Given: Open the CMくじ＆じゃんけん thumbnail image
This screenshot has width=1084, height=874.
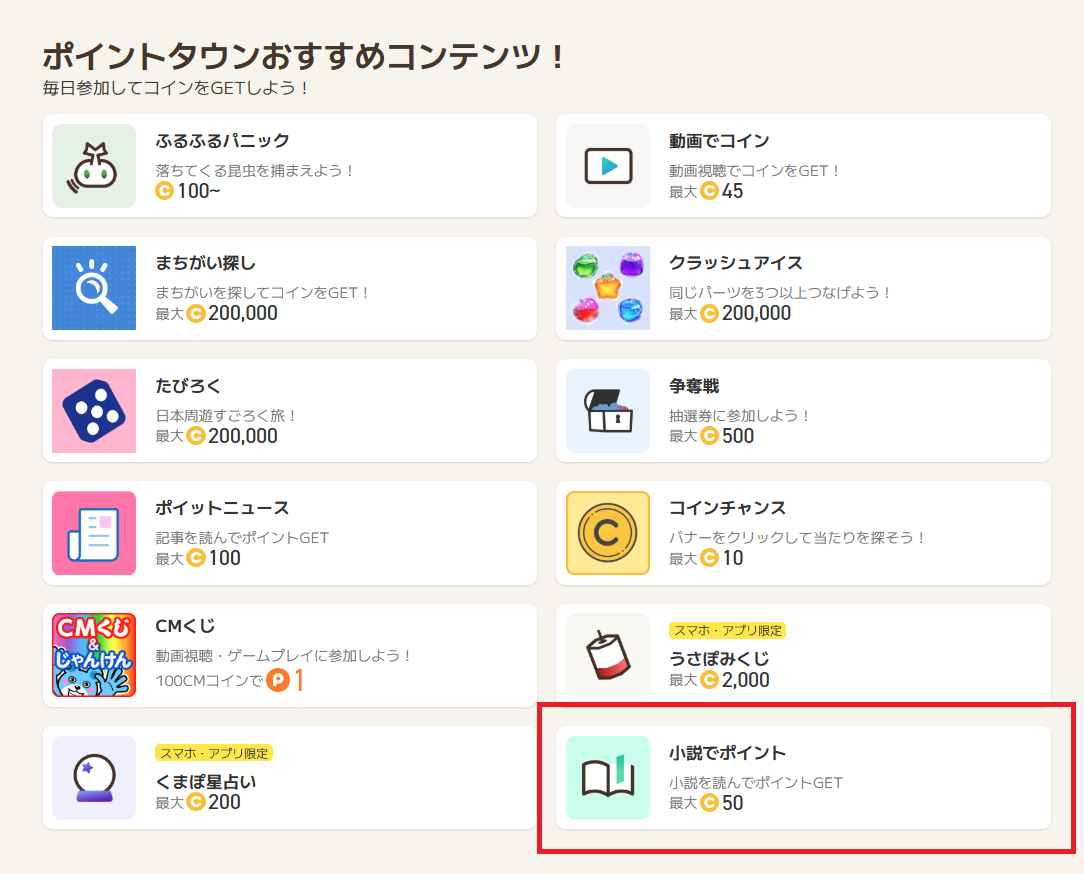Looking at the screenshot, I should coord(94,655).
